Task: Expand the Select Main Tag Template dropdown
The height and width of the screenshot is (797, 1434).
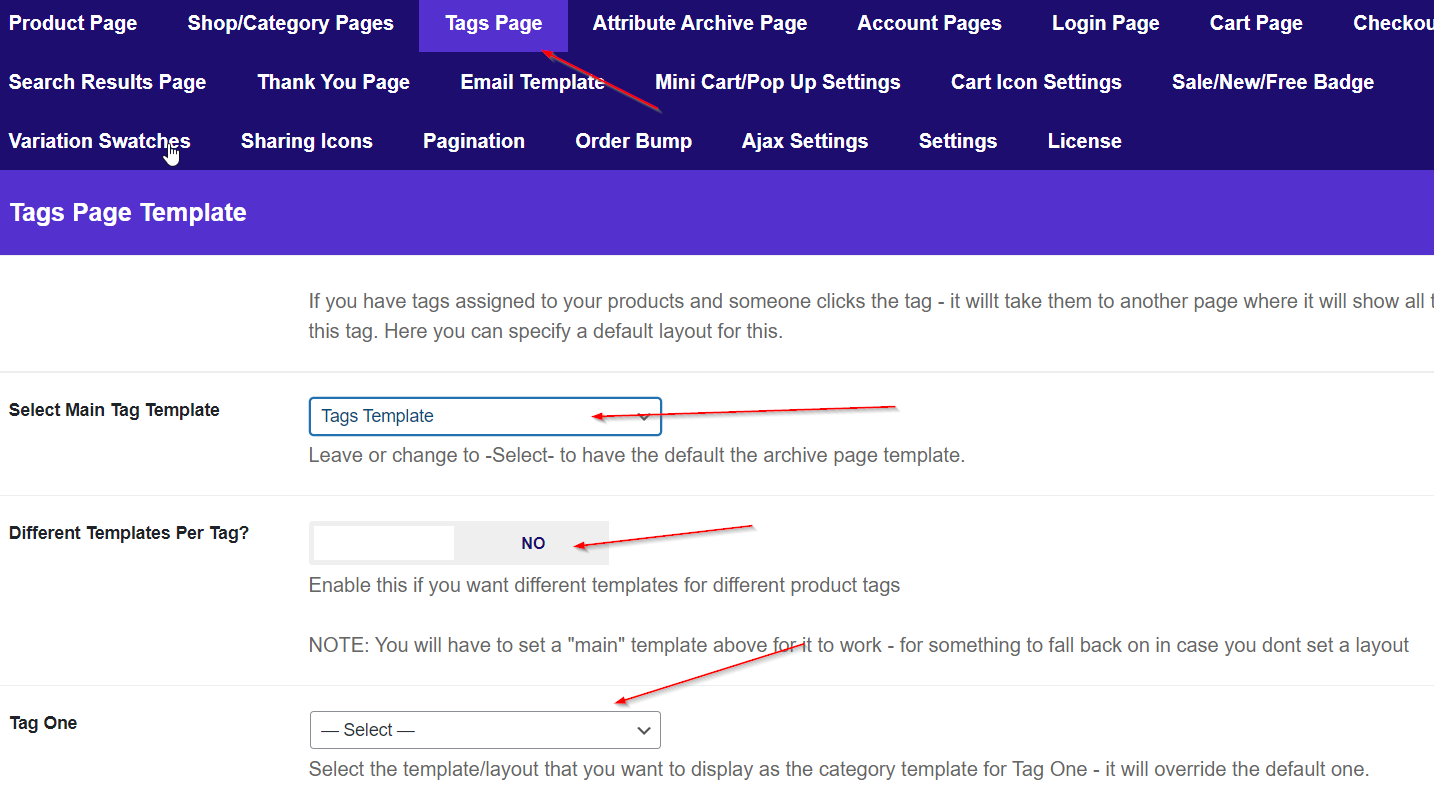Action: [485, 416]
